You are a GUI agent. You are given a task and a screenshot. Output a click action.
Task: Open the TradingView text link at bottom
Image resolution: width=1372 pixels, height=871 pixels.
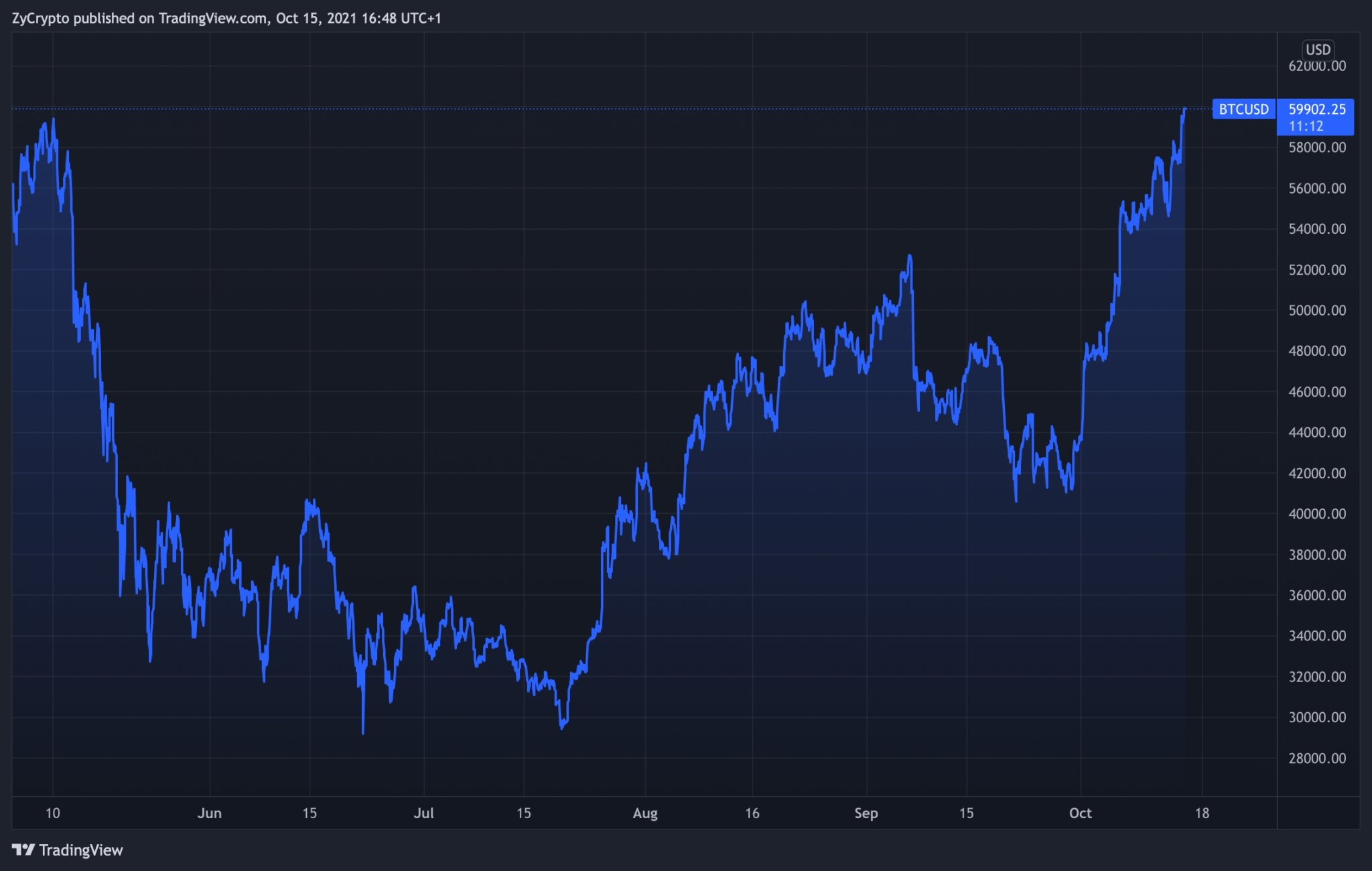tap(81, 850)
